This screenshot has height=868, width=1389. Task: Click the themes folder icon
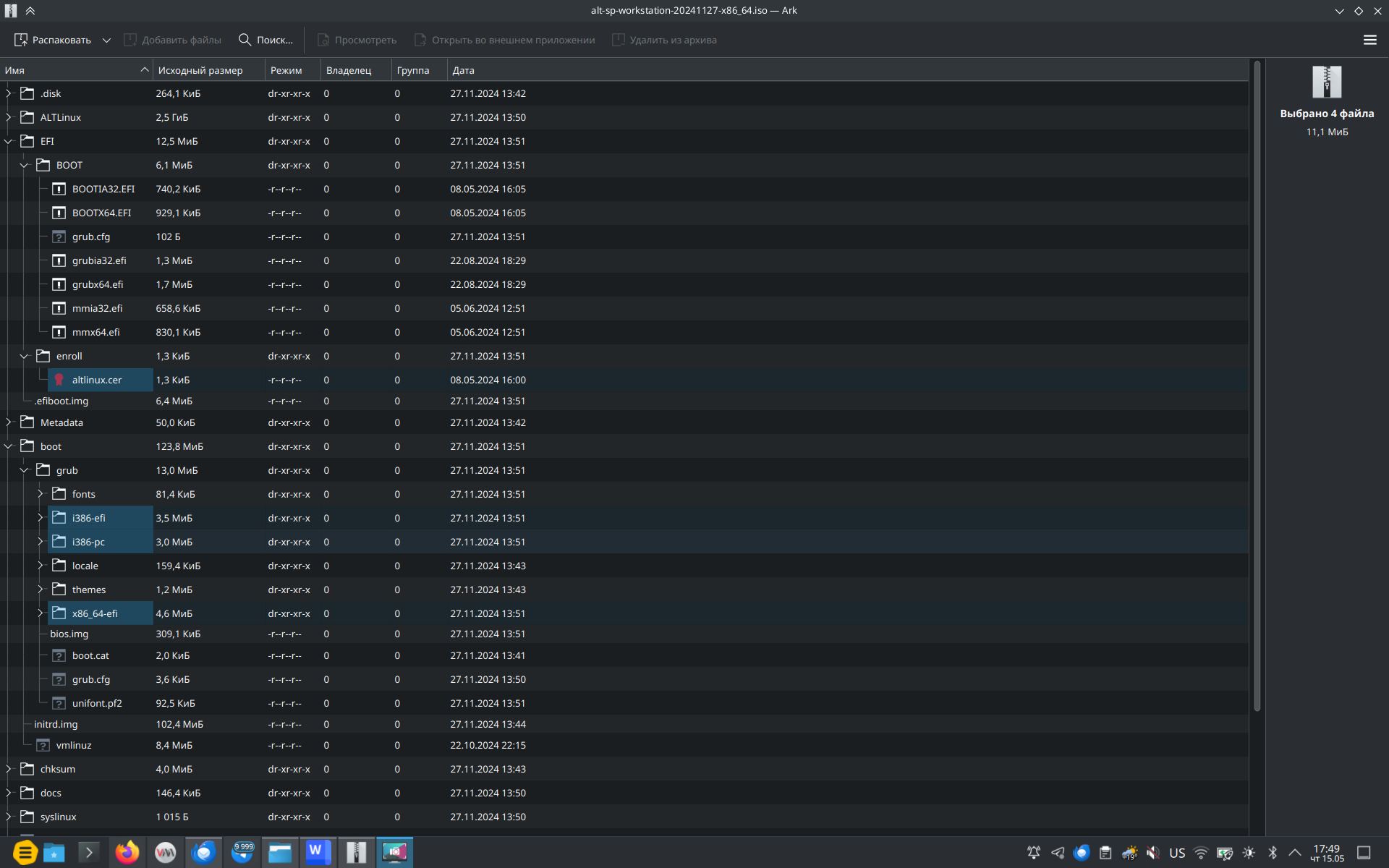pyautogui.click(x=59, y=590)
